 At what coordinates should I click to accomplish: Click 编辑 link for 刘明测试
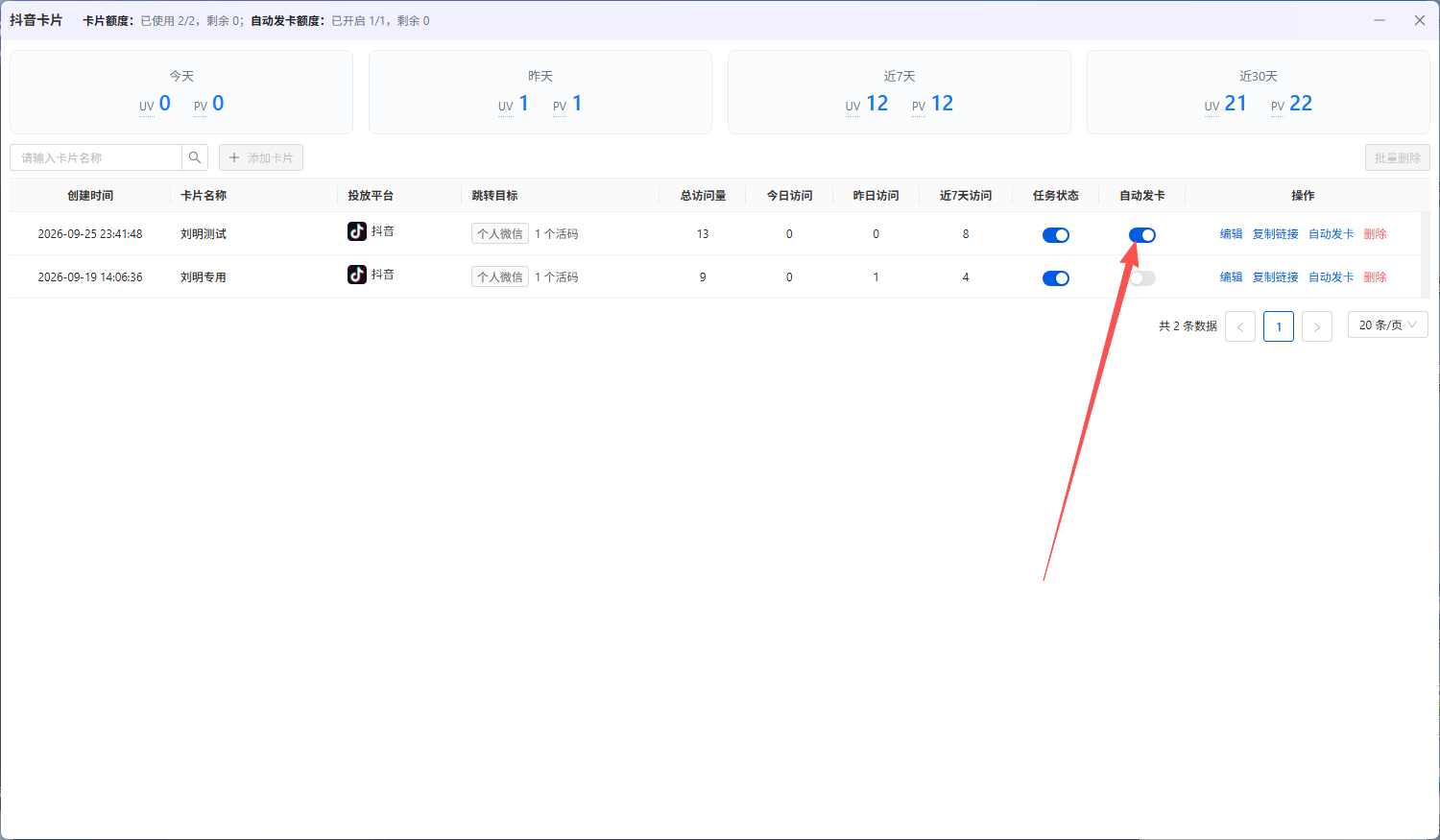point(1232,234)
